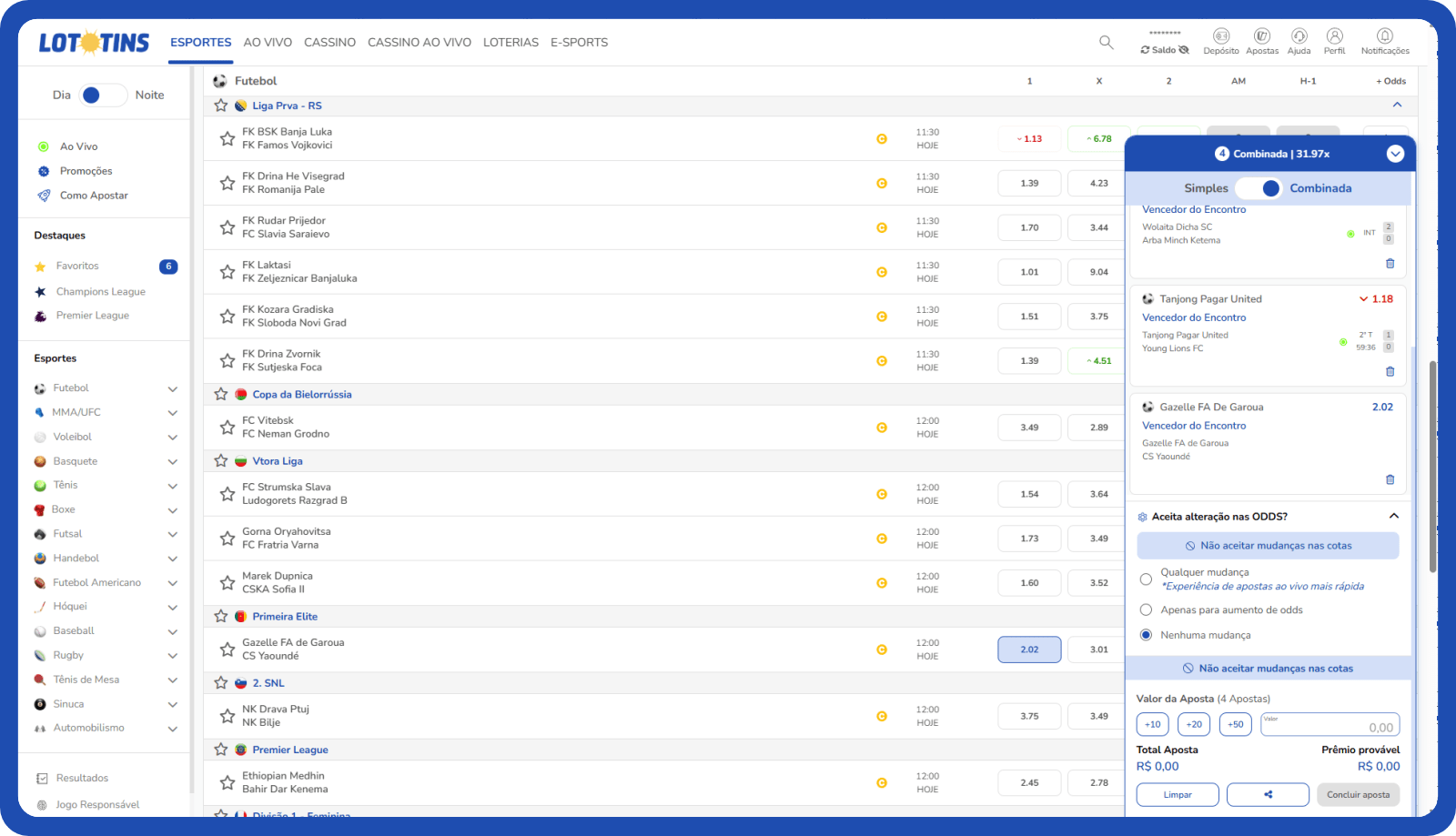Open the Premier League sidebar link

[x=93, y=316]
